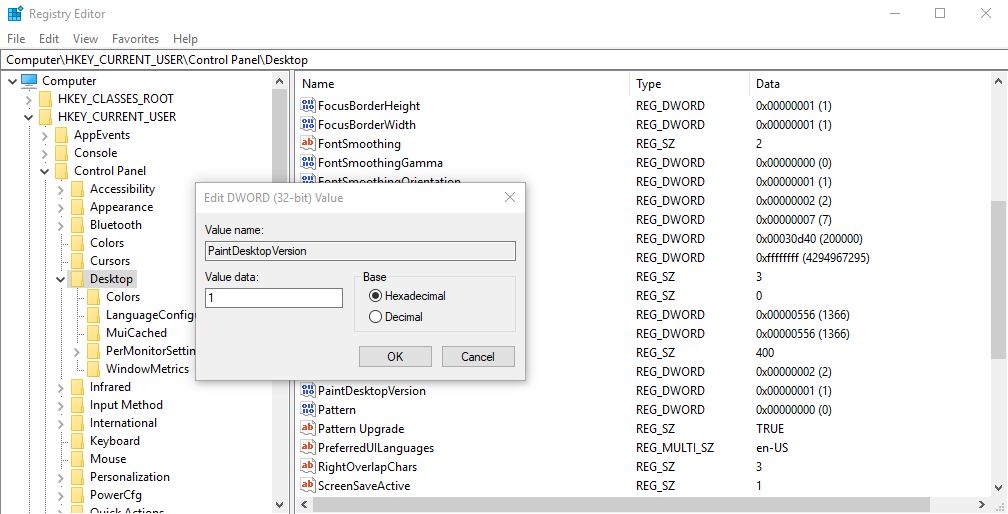Click HKEY_CURRENT_USER folder icon
This screenshot has height=514, width=1008.
[x=45, y=117]
